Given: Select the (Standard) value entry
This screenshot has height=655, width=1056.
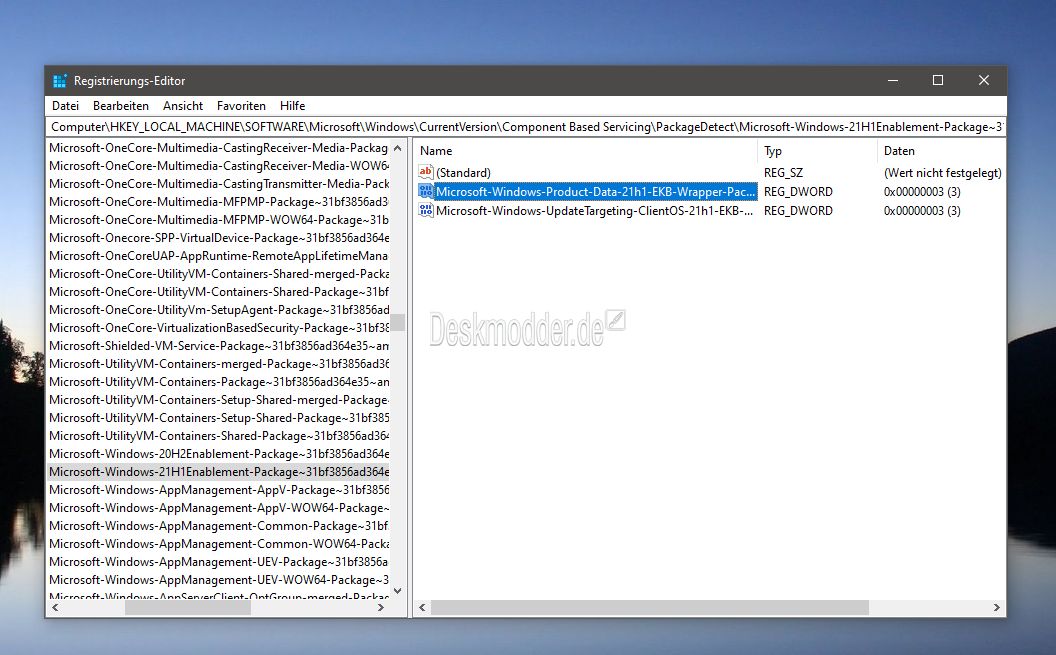Looking at the screenshot, I should point(463,173).
